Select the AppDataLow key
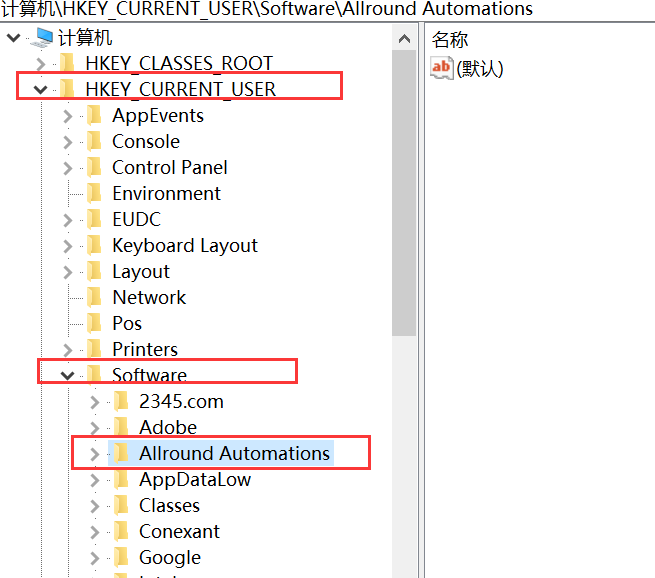 coord(195,479)
